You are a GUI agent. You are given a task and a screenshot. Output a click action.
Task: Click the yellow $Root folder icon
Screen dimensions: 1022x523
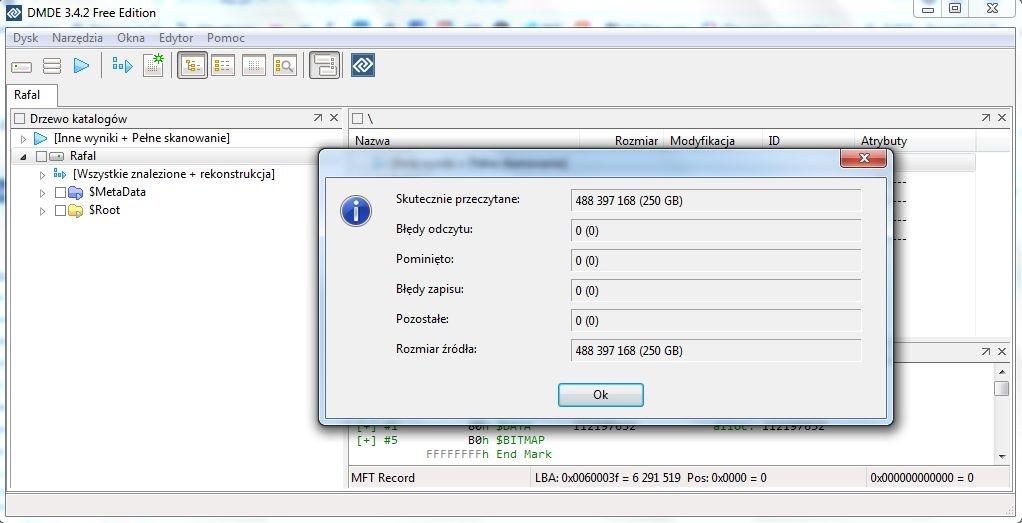pos(76,211)
